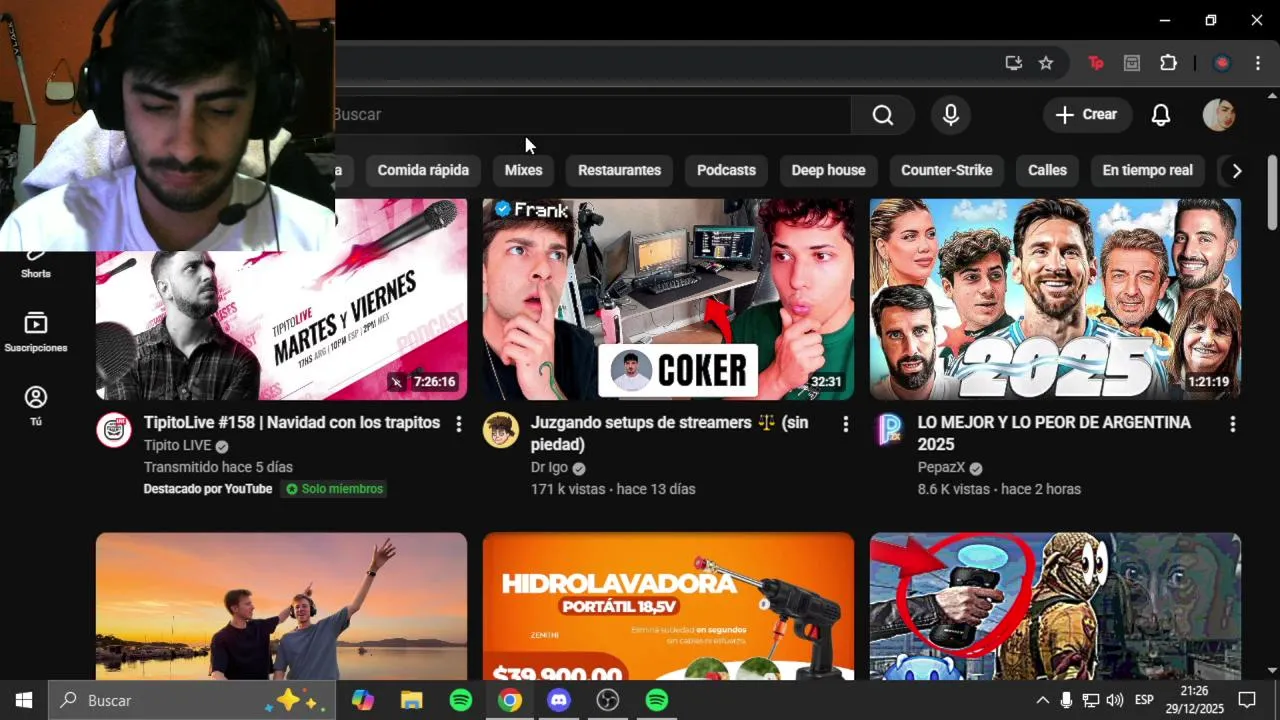
Task: Click the red Tp extension icon
Action: click(x=1096, y=63)
